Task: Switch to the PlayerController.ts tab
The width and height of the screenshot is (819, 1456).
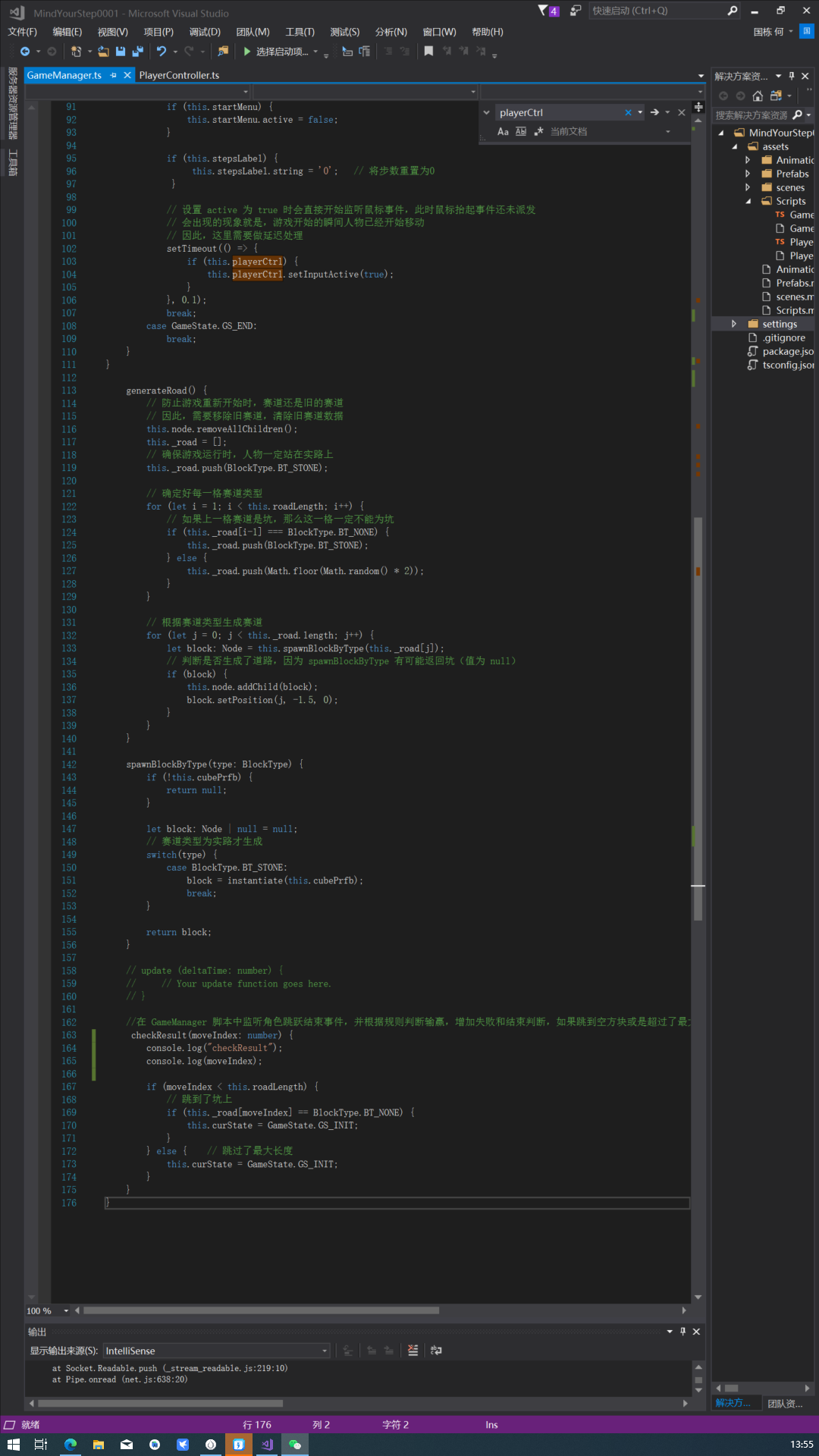Action: (179, 75)
